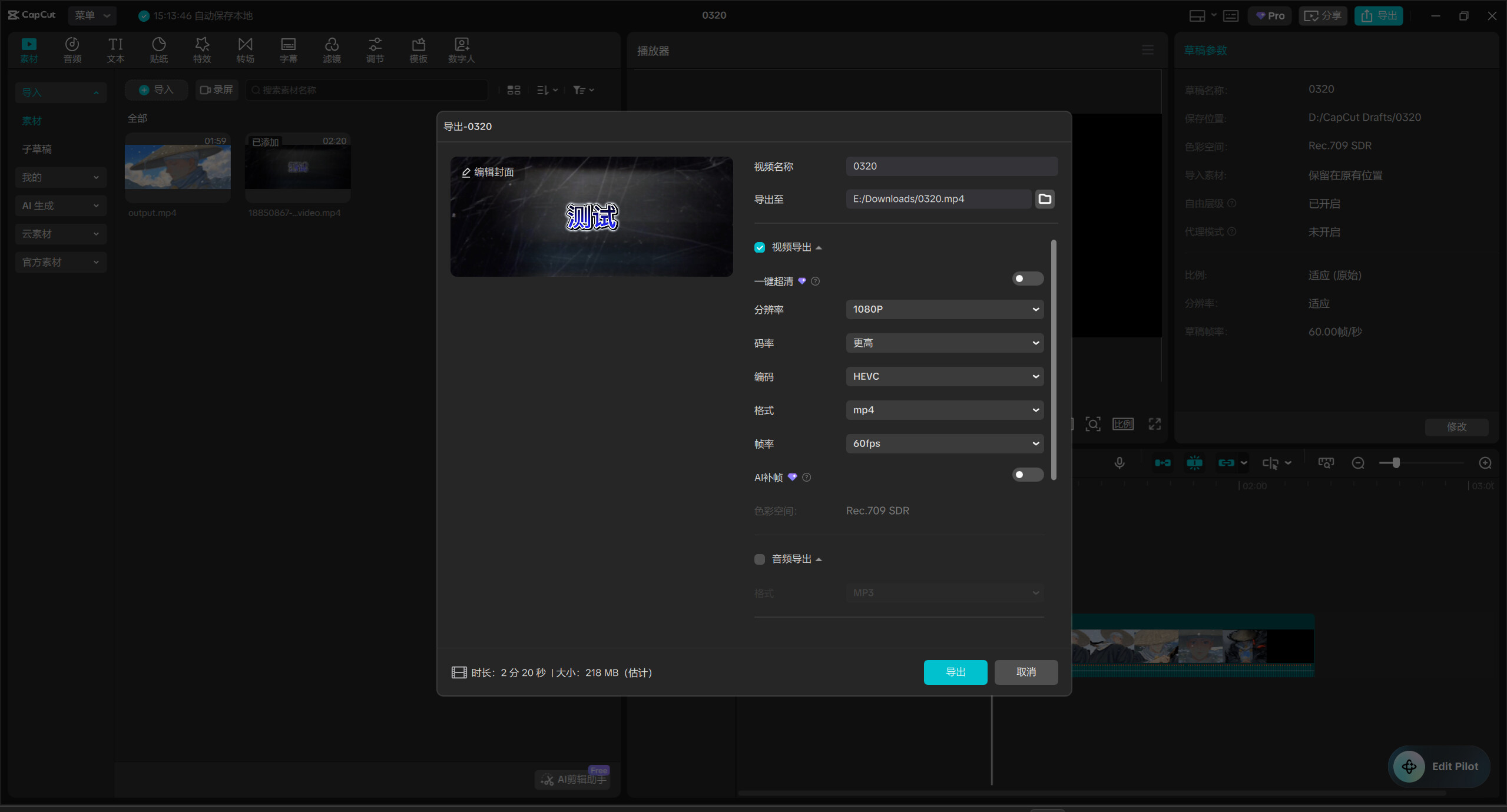Switch to the 音频 tab
The width and height of the screenshot is (1507, 812).
tap(72, 50)
